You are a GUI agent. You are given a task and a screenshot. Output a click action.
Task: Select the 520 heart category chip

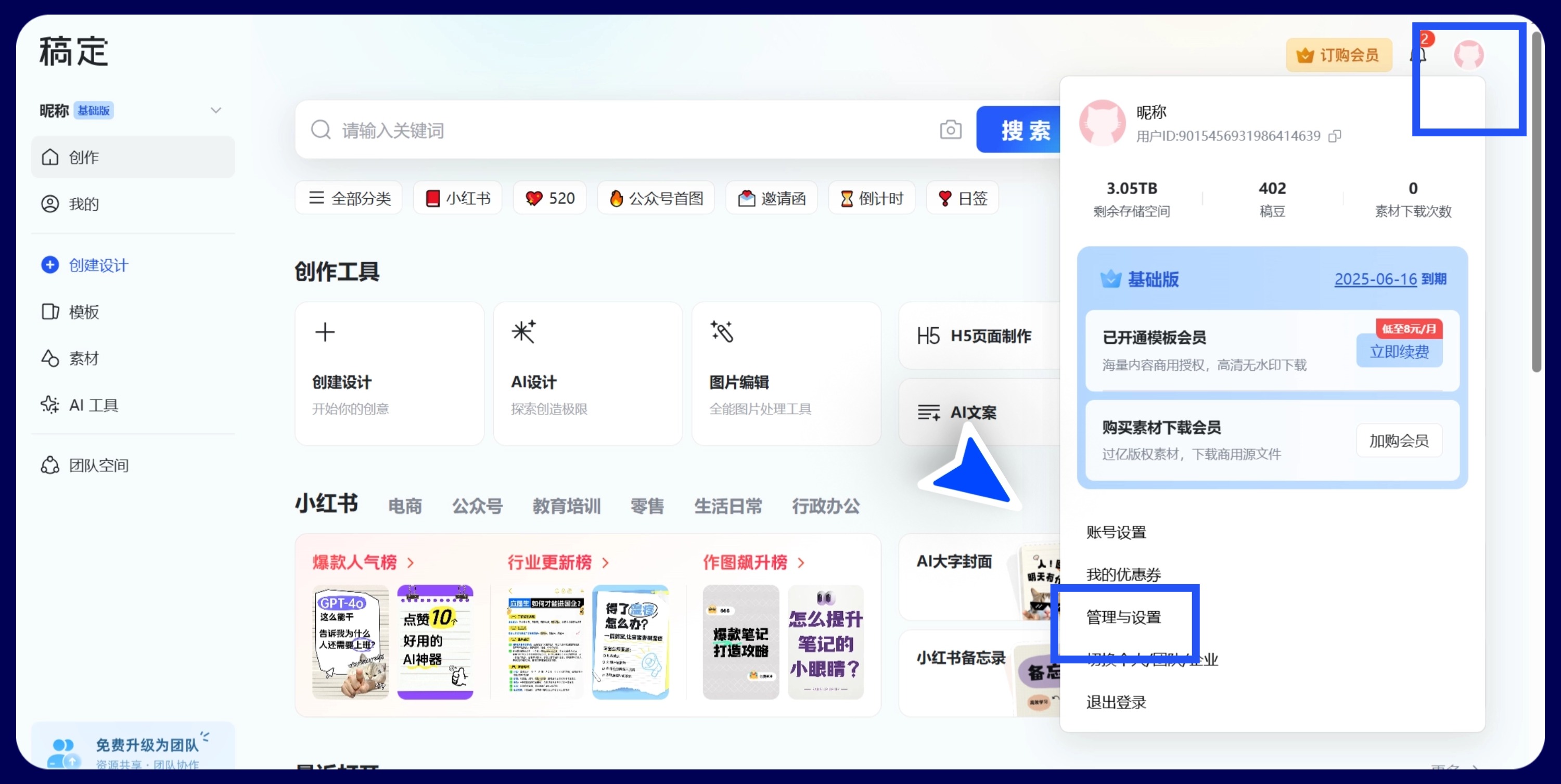pos(549,198)
